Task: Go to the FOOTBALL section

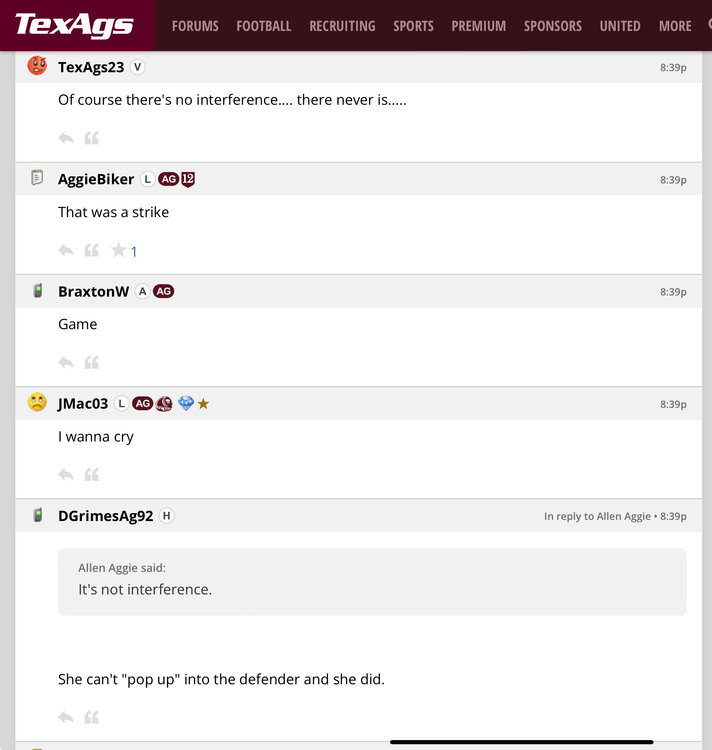Action: 264,26
